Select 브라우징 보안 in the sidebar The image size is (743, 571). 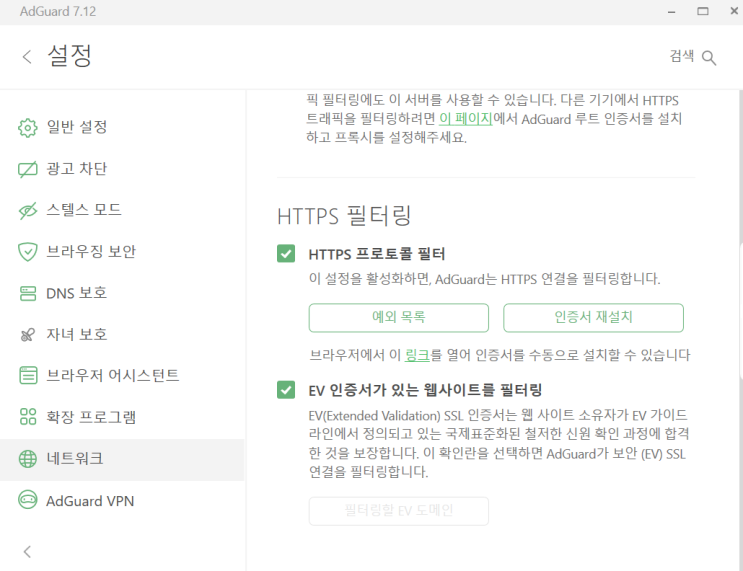(122, 252)
